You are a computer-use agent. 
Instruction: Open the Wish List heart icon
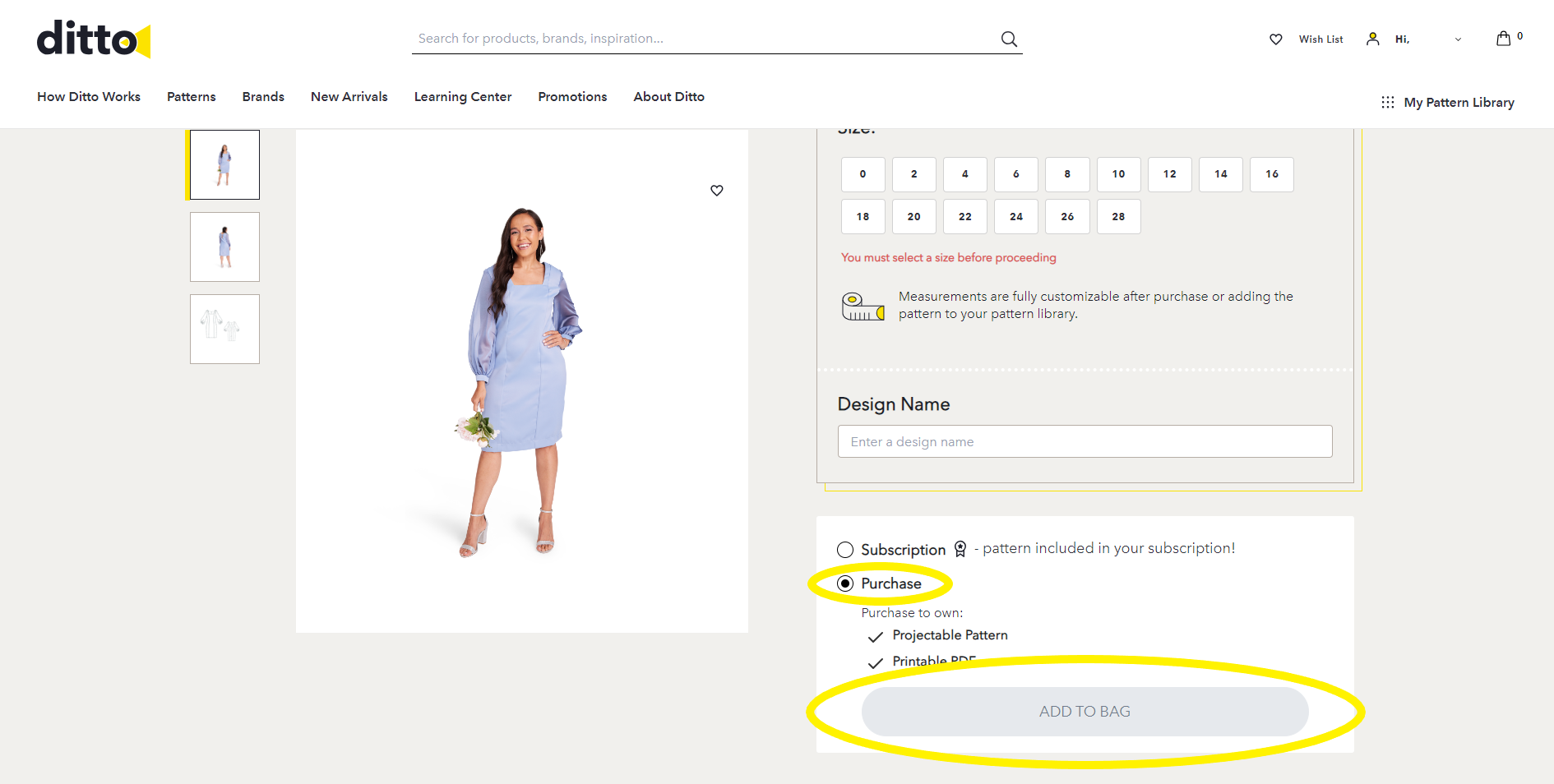tap(1276, 39)
